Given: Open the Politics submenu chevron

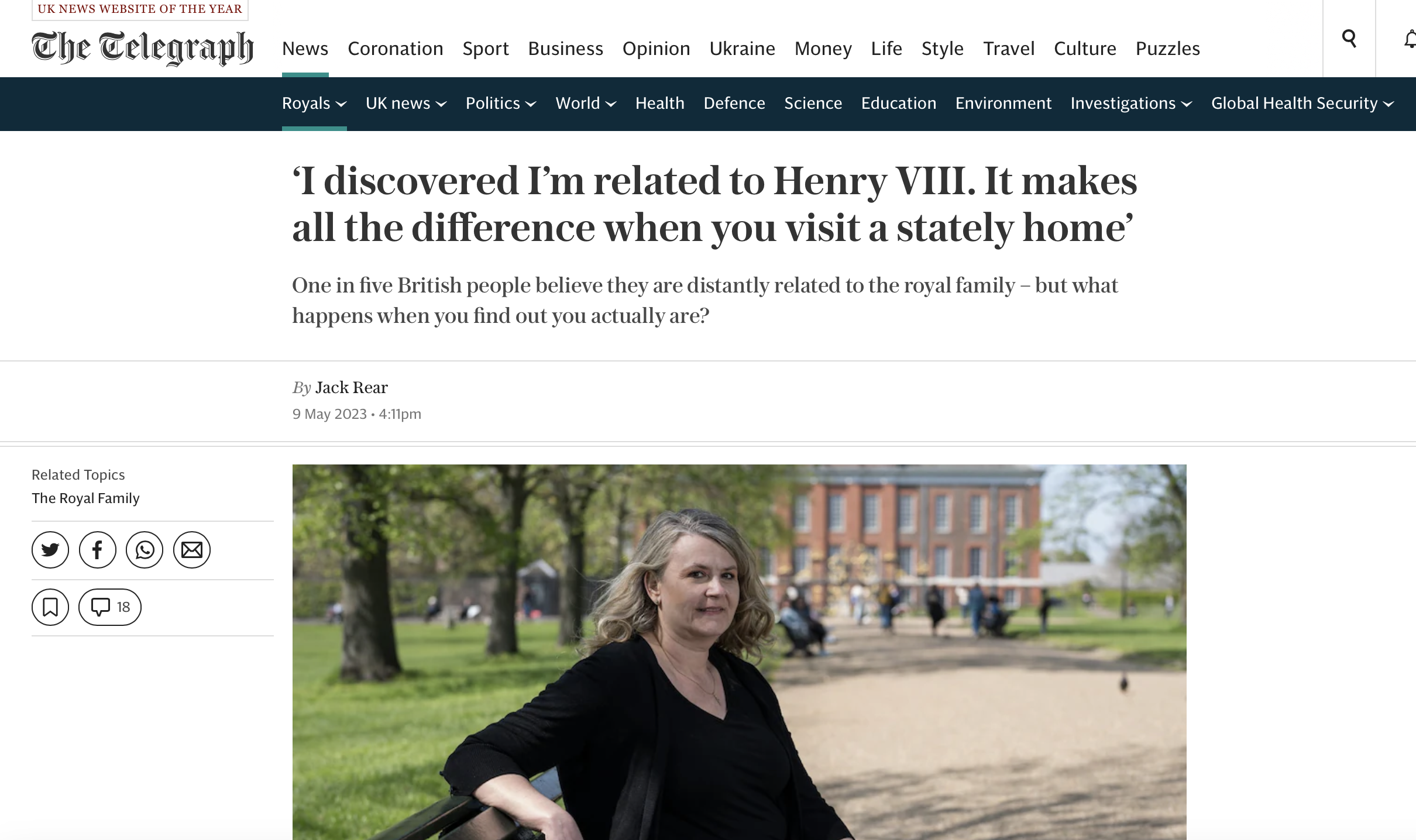Looking at the screenshot, I should click(531, 104).
